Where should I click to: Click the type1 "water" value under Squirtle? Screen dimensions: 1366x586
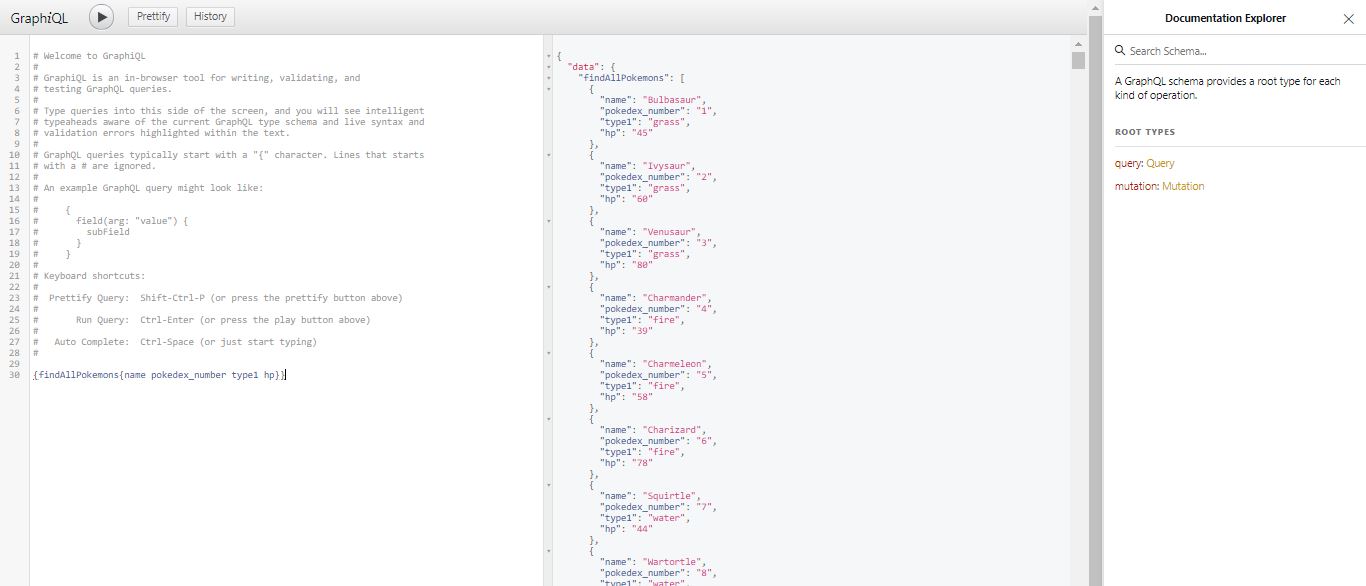(665, 518)
